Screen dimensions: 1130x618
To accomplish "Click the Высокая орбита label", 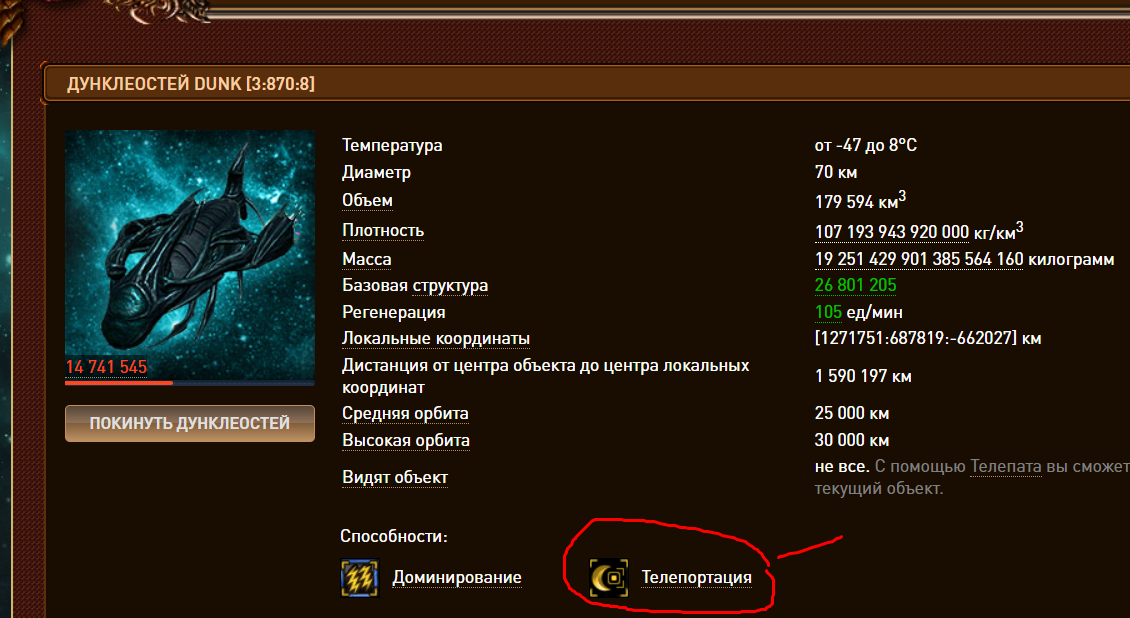I will coord(406,440).
